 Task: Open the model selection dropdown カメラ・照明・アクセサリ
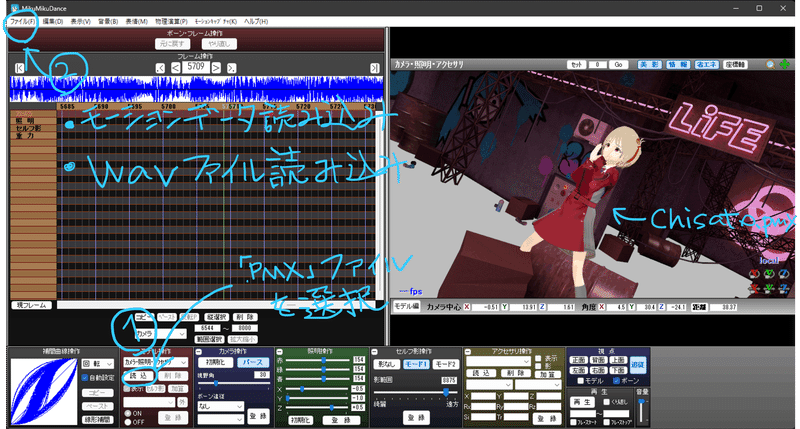click(156, 362)
